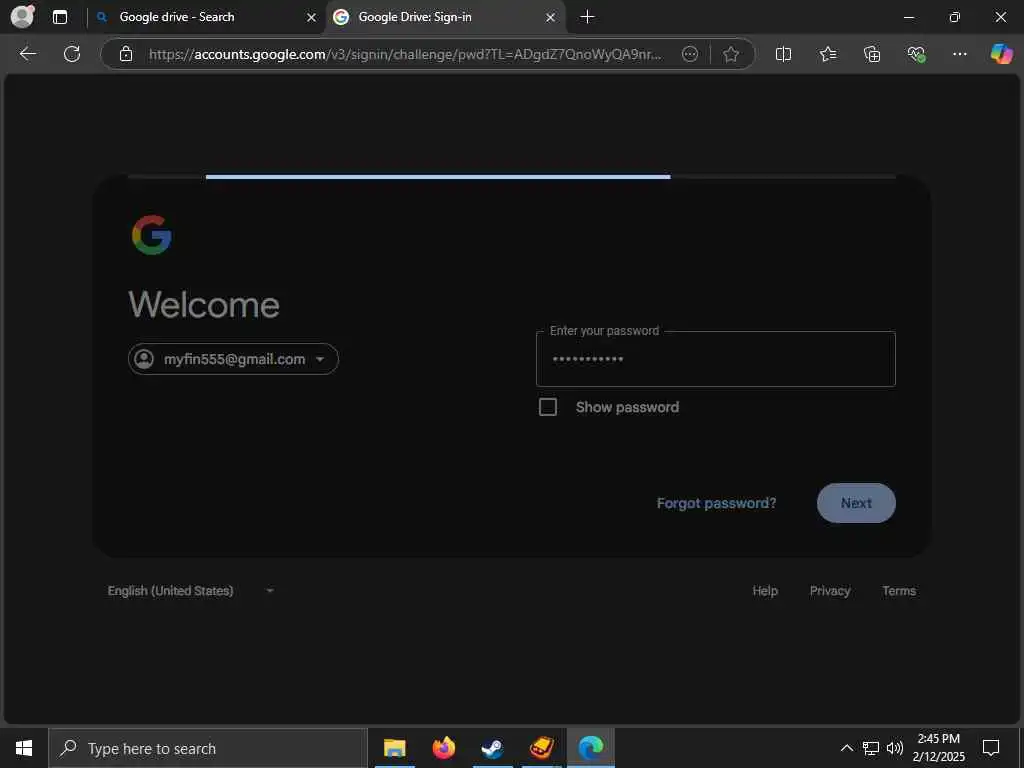Minimize the Edge browser window
Screen dimensions: 1024x768
tap(908, 18)
